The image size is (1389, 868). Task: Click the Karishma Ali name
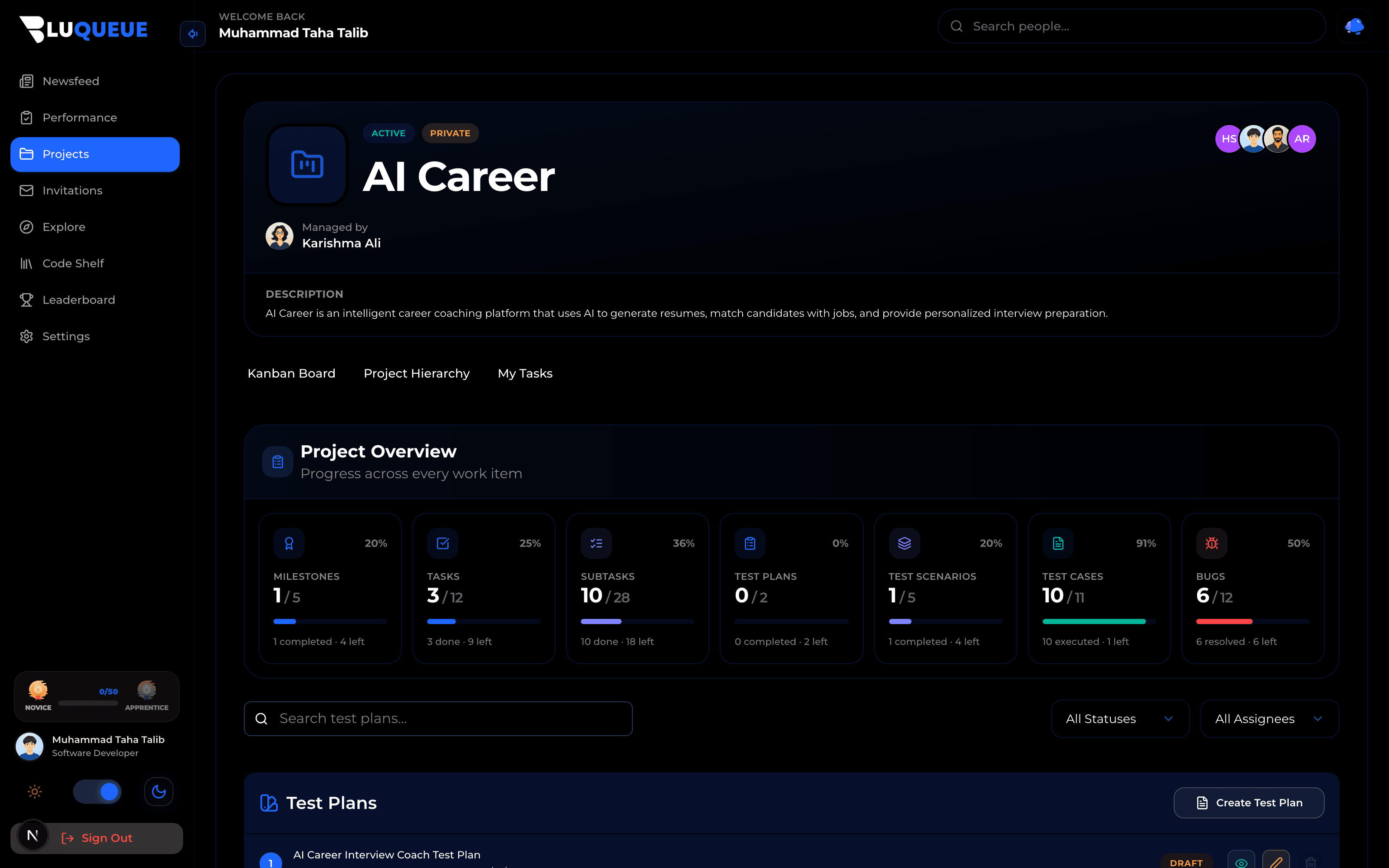pyautogui.click(x=341, y=243)
